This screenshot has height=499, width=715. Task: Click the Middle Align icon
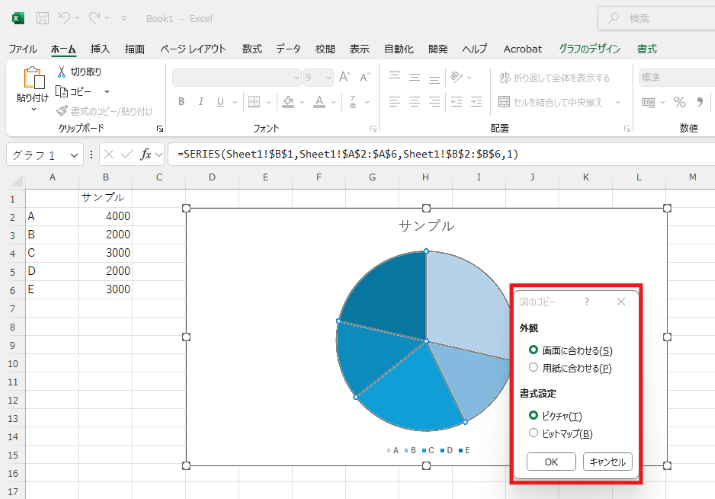coord(414,77)
